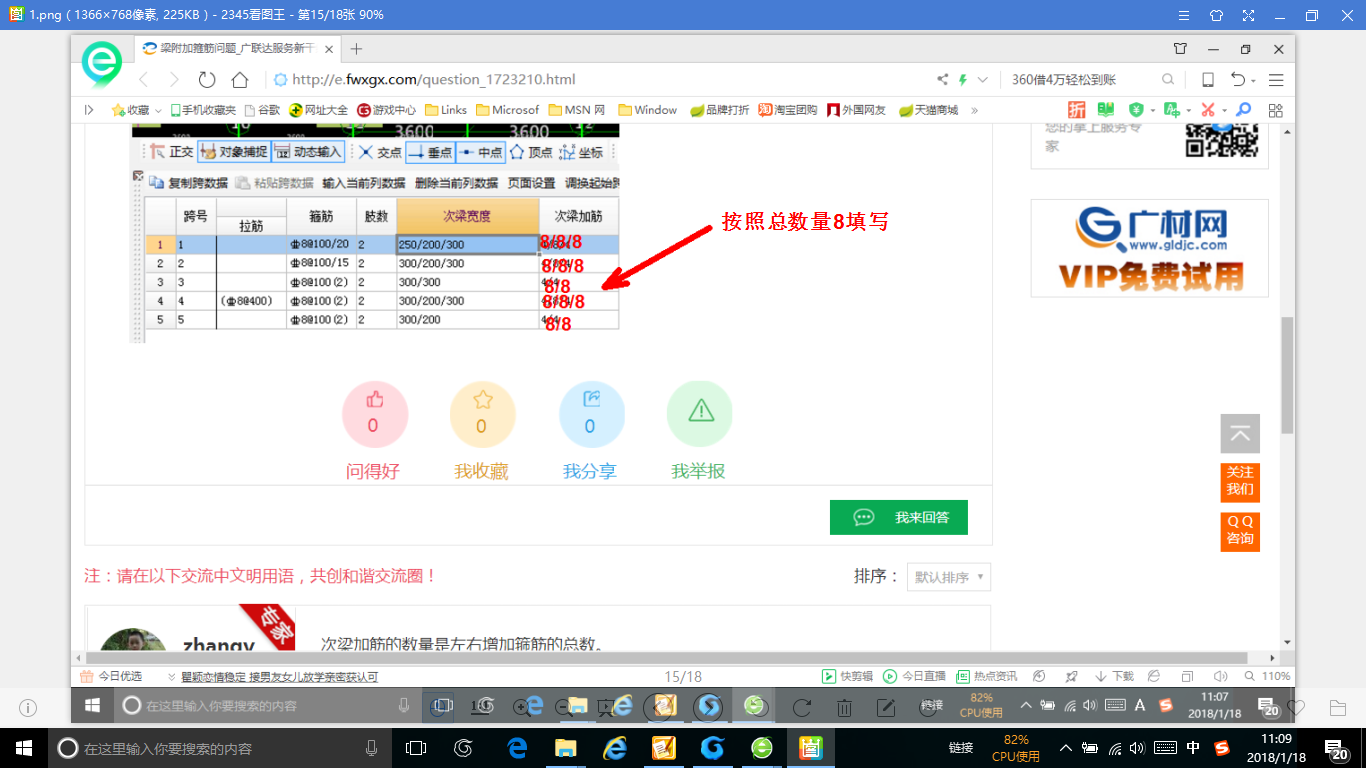Click the blue magnifier extension icon
The image size is (1366, 768).
[x=1243, y=110]
